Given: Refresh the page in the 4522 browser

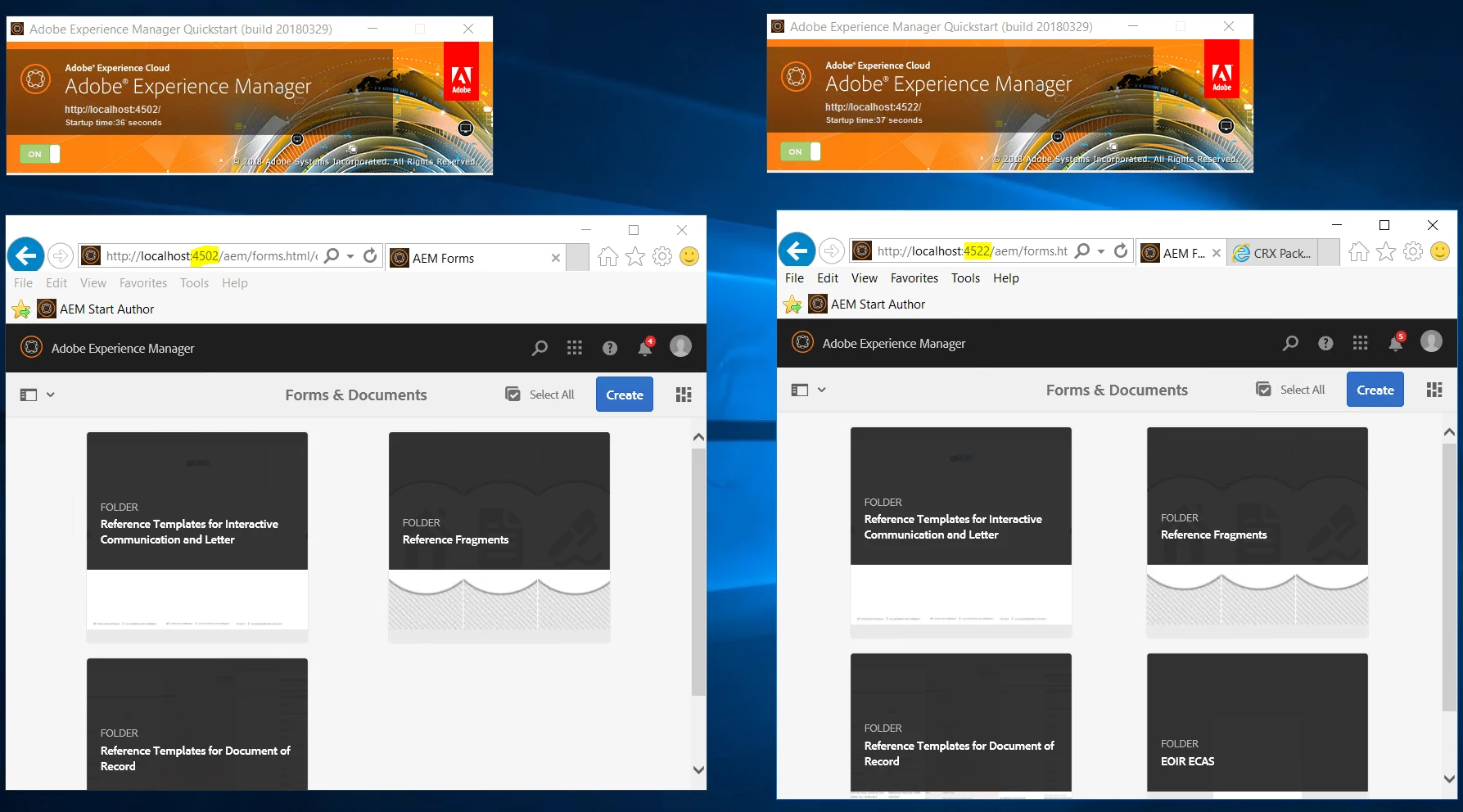Looking at the screenshot, I should coord(1121,250).
